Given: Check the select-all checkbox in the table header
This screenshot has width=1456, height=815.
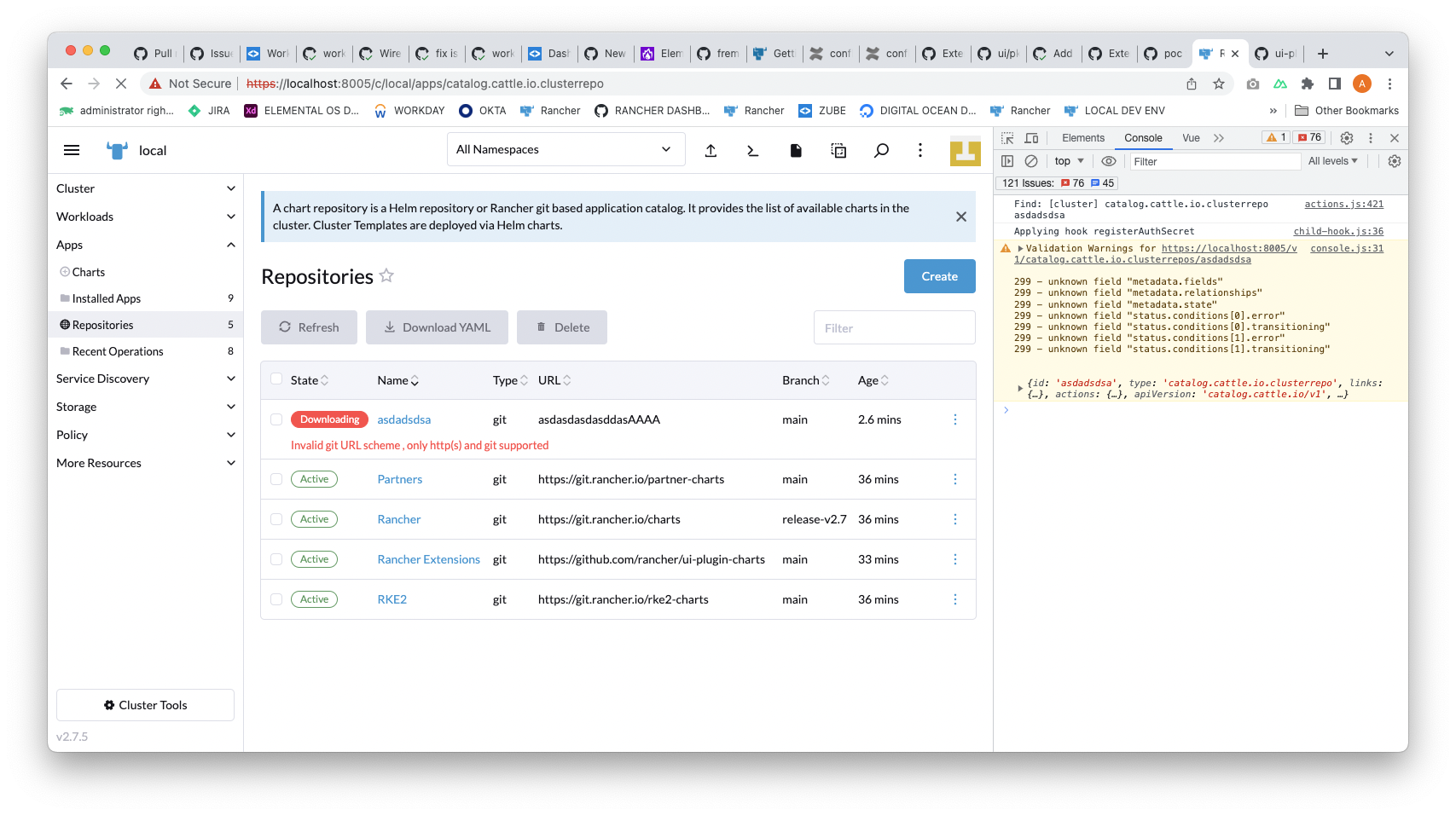Looking at the screenshot, I should coord(276,379).
